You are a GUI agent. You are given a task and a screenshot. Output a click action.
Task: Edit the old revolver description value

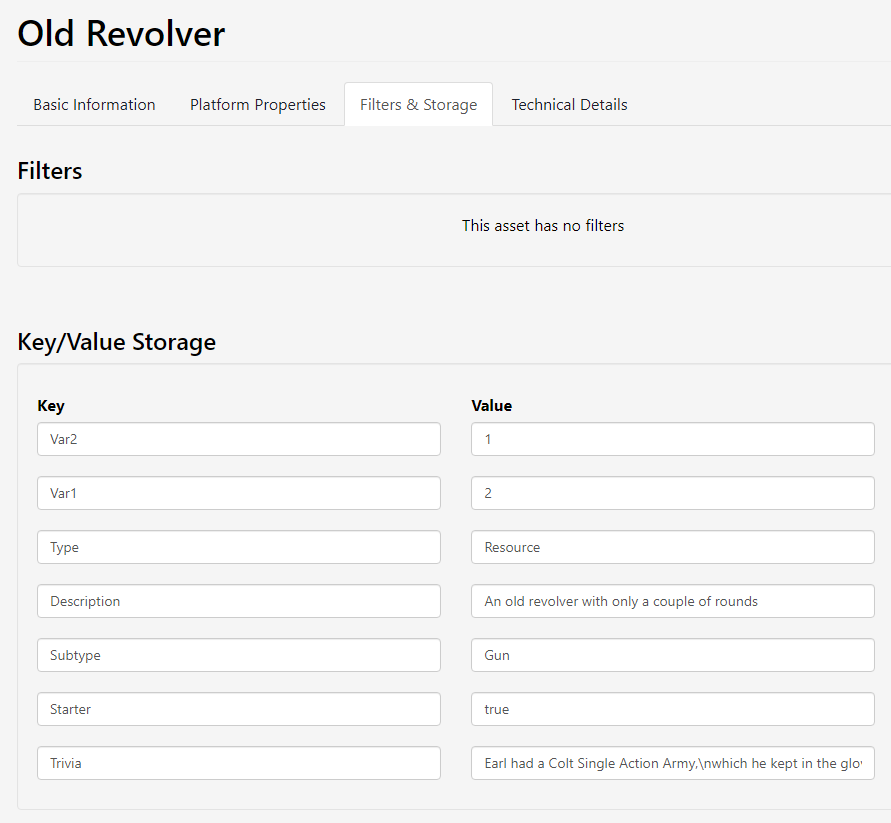pyautogui.click(x=672, y=601)
